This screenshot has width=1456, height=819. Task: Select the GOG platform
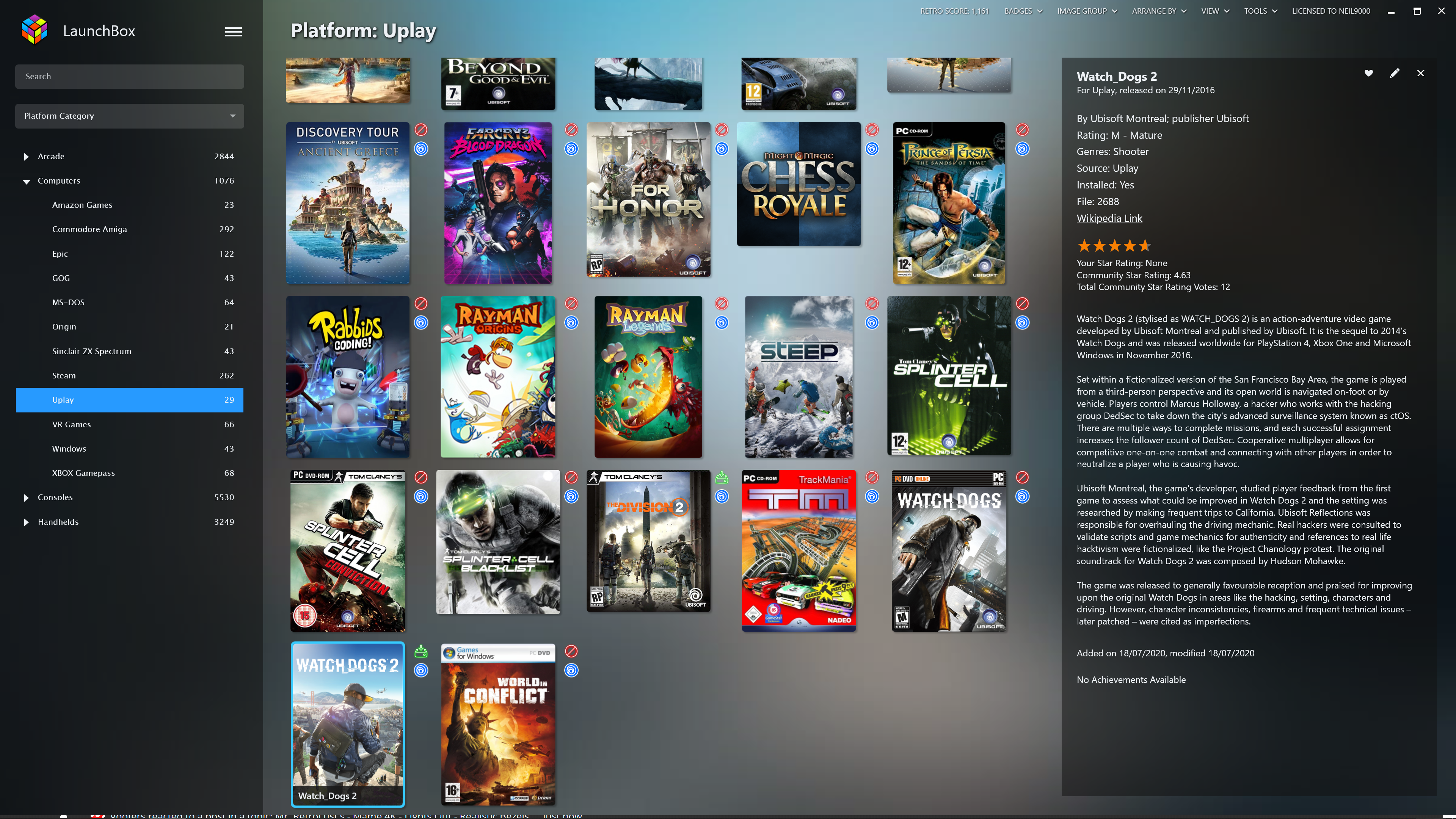(x=129, y=278)
